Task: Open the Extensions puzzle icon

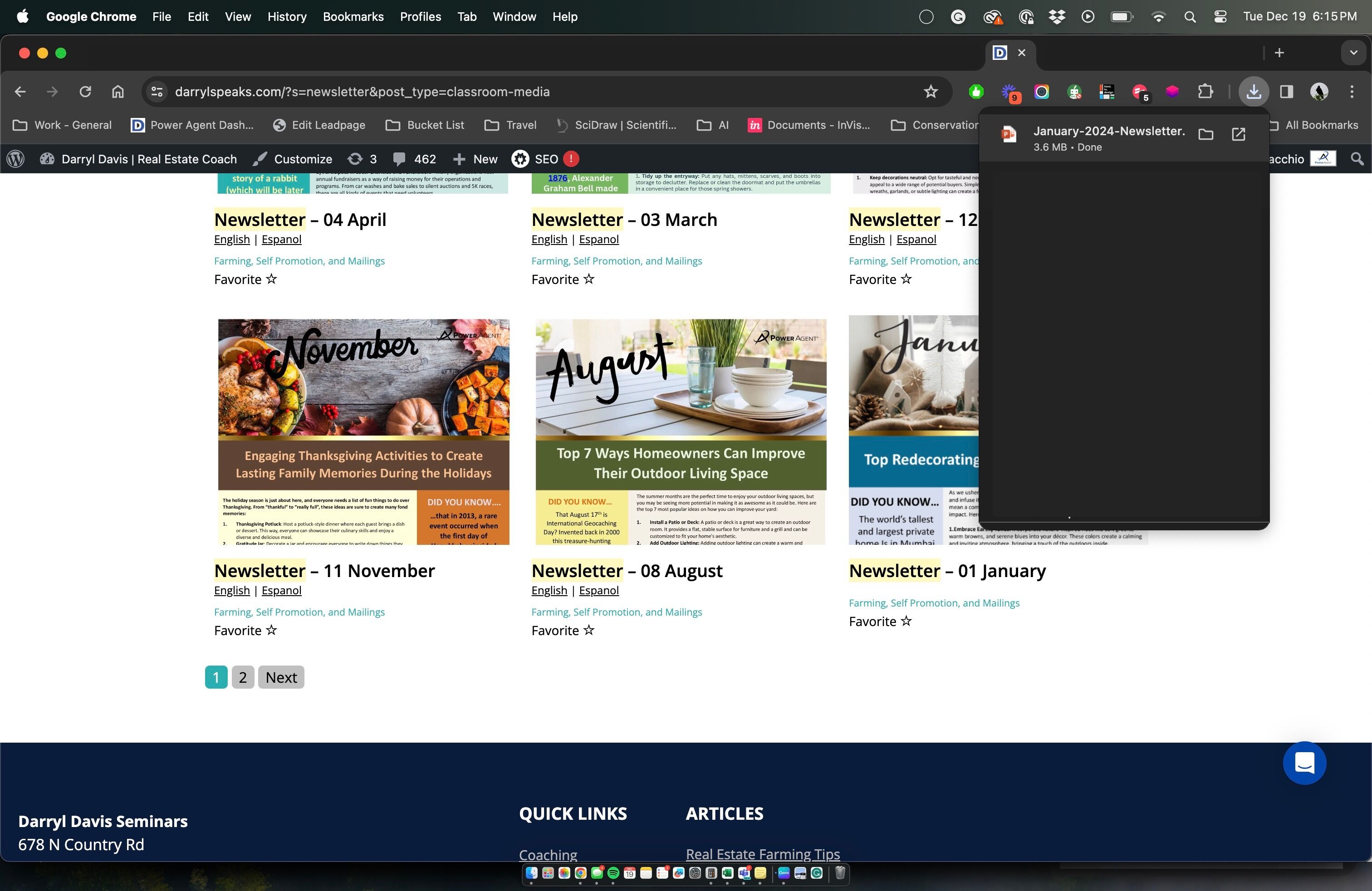Action: [x=1205, y=92]
